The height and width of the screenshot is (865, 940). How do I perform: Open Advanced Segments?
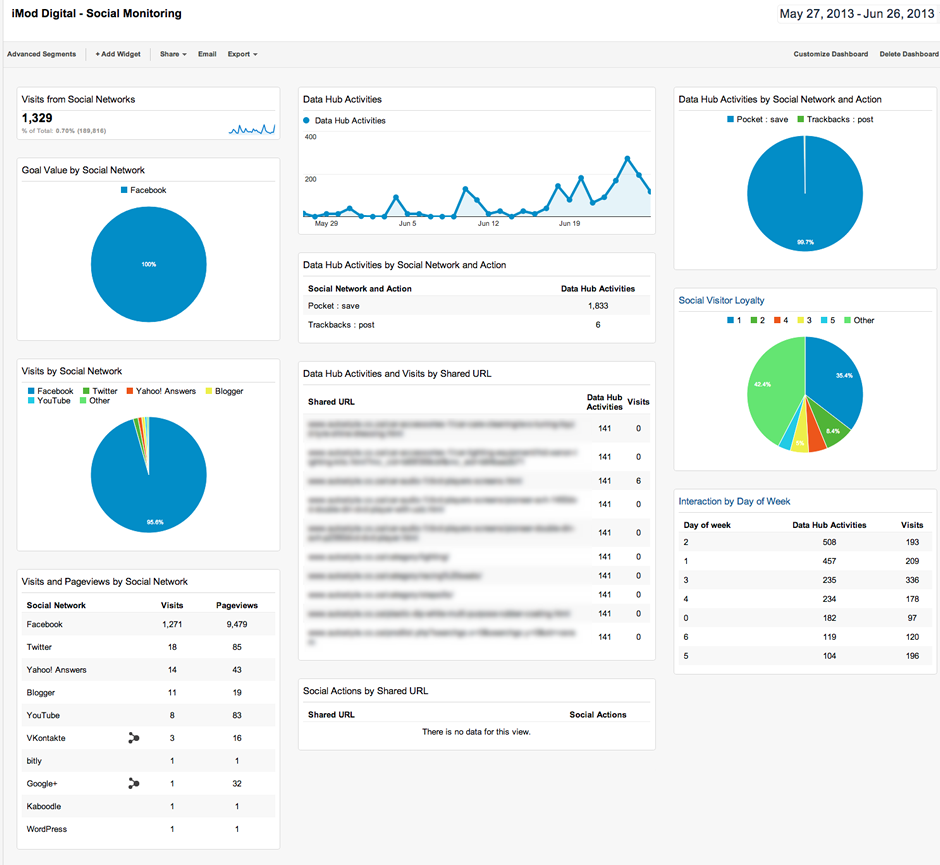(x=41, y=54)
